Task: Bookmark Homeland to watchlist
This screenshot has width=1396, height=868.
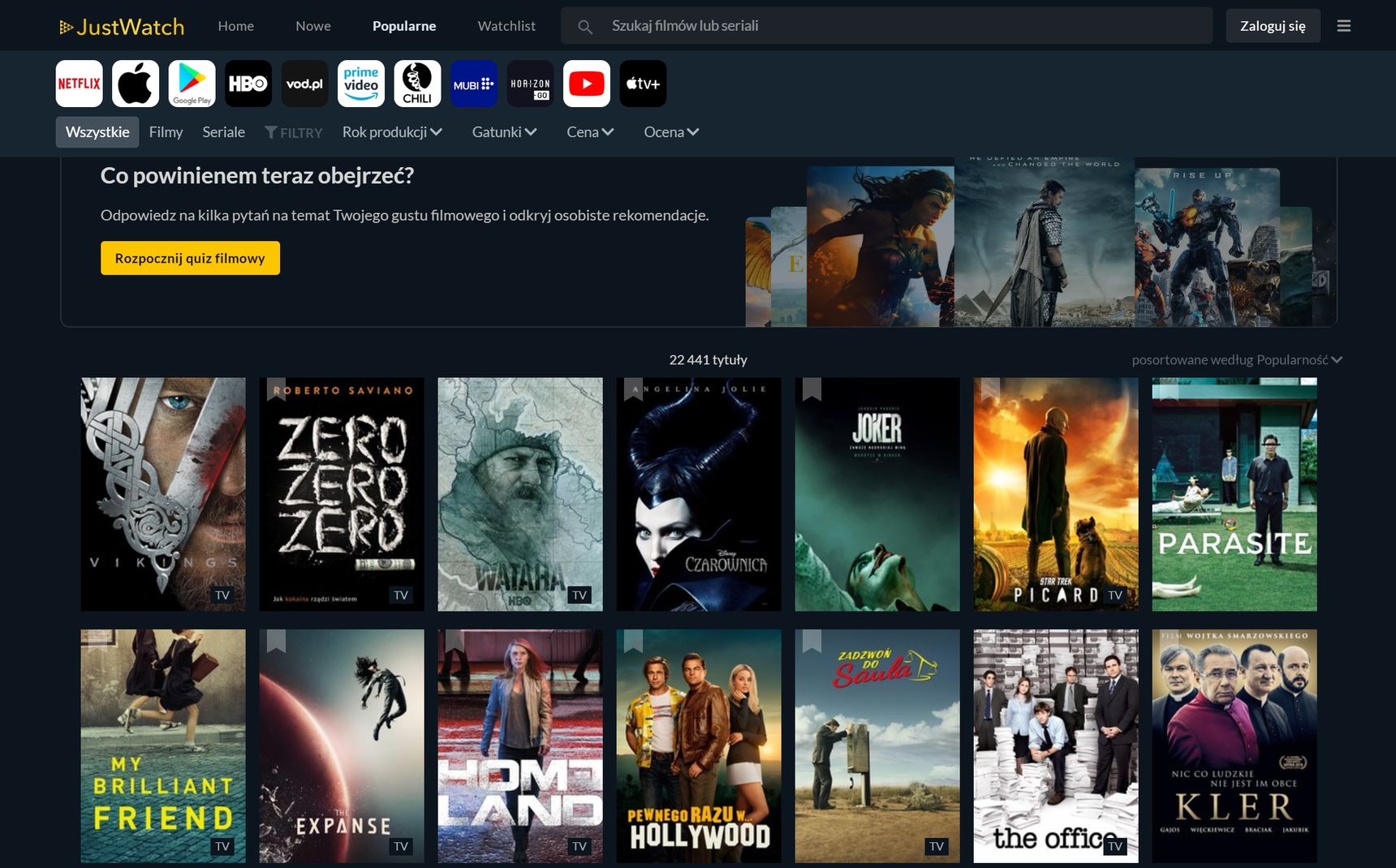Action: point(455,641)
